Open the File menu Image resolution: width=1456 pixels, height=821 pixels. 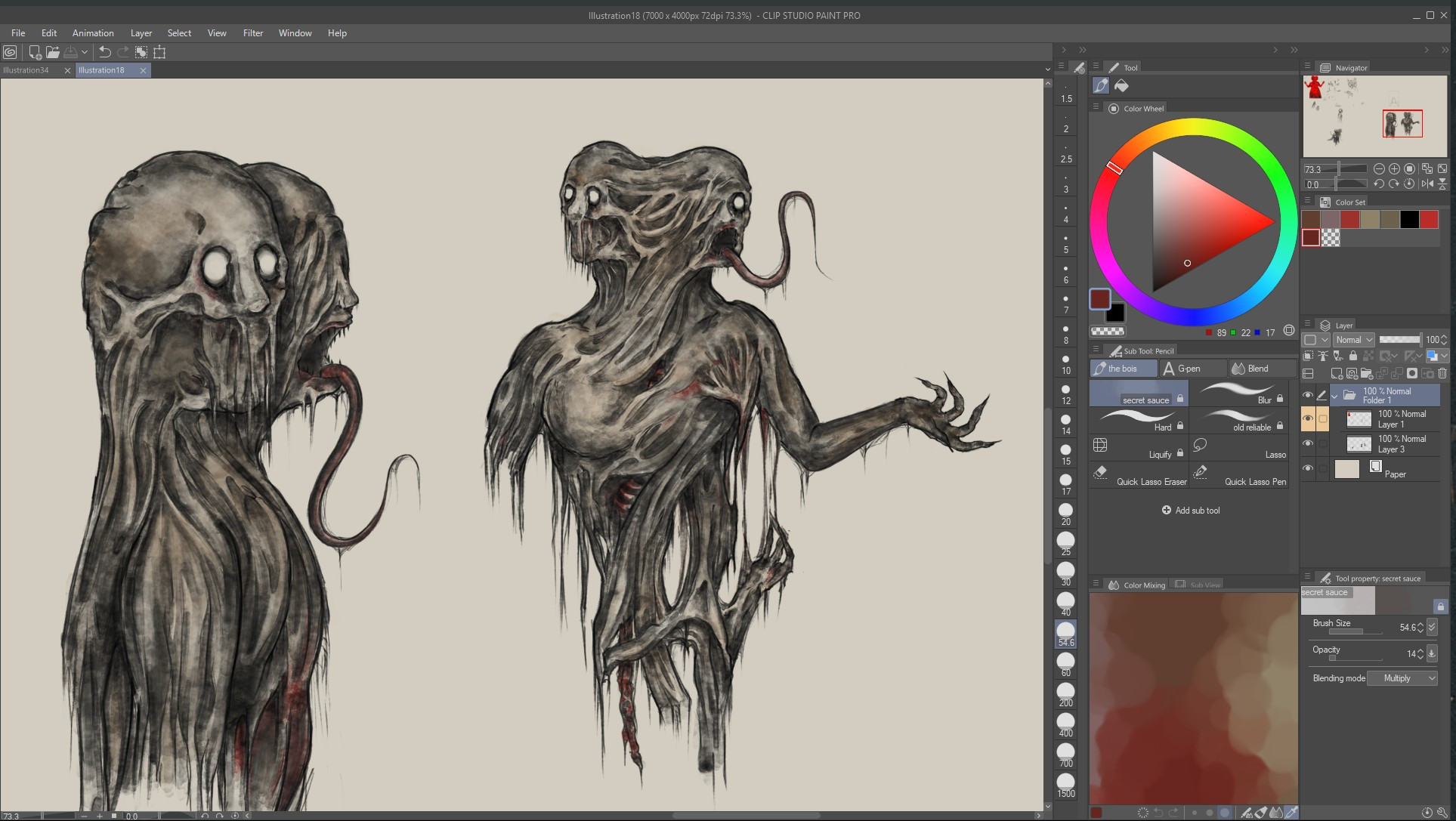coord(18,33)
